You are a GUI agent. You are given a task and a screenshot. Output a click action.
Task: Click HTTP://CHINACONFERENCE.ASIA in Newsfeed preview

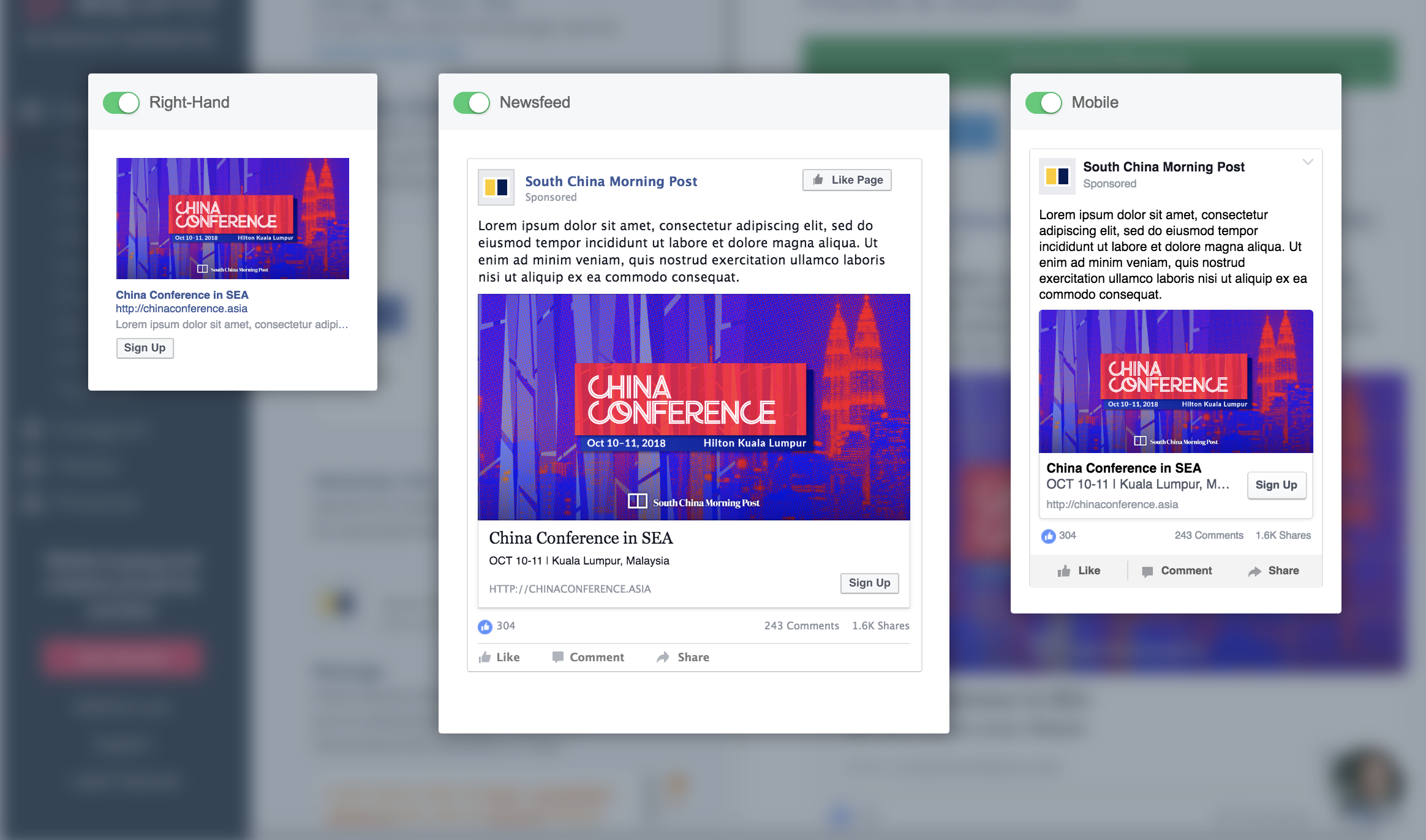[x=570, y=589]
